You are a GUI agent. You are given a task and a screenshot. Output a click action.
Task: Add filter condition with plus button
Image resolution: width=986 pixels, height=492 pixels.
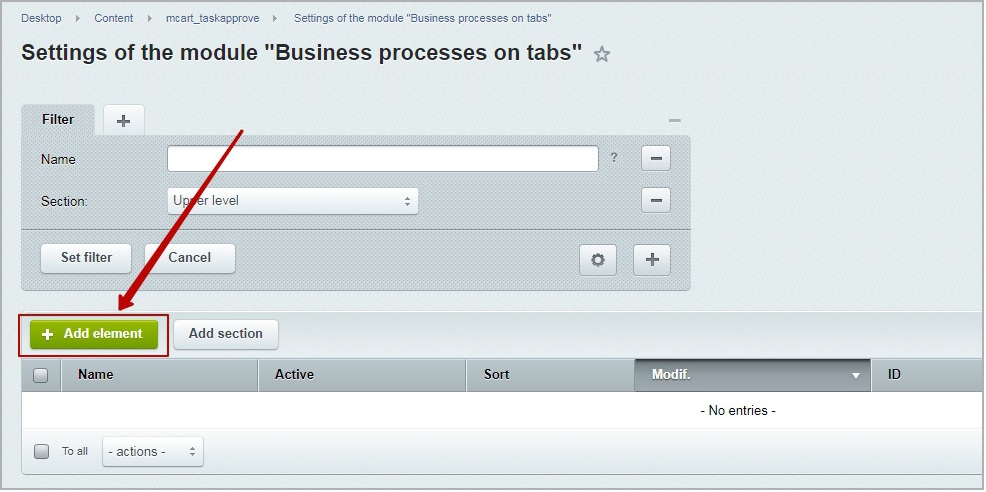click(x=652, y=260)
